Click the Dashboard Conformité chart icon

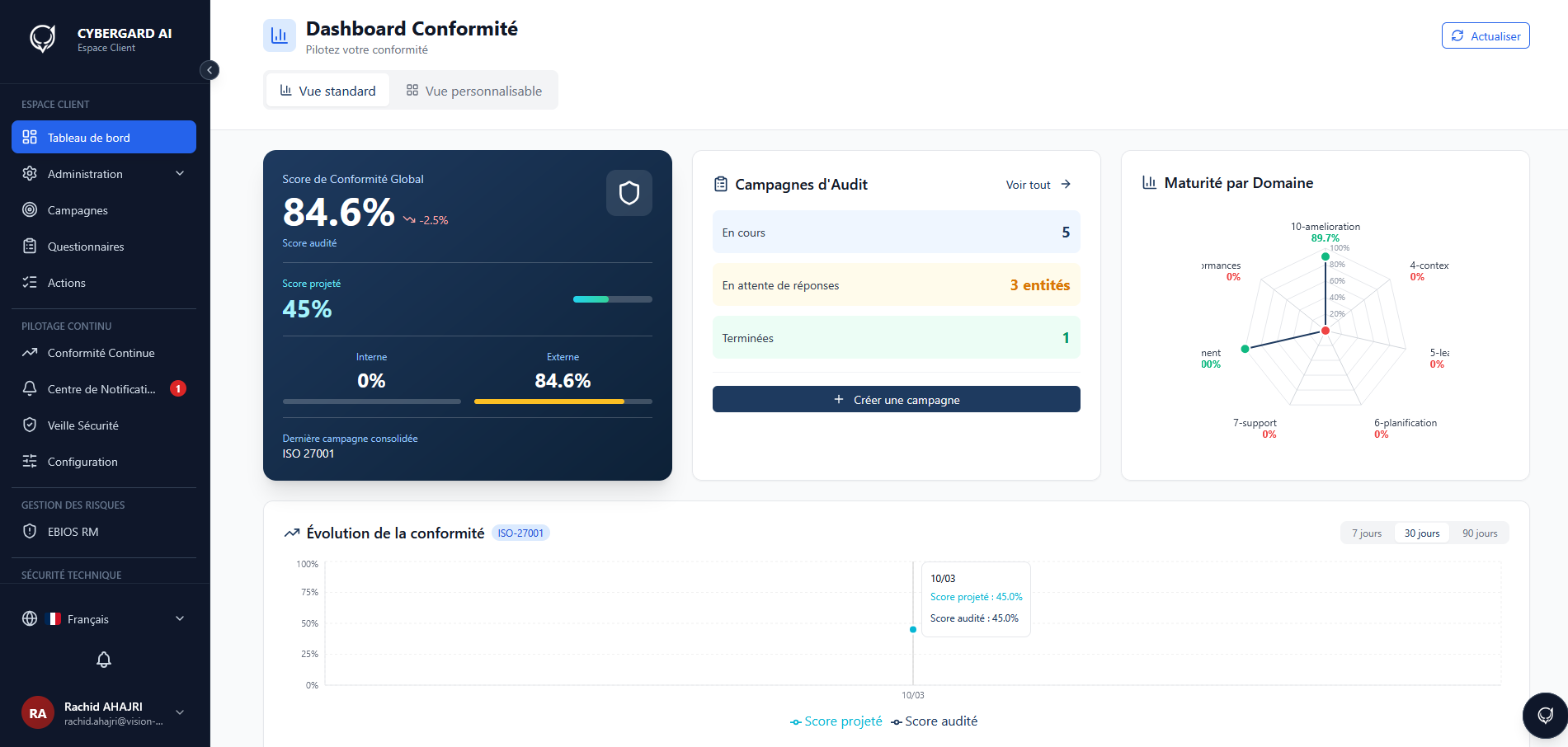coord(280,35)
